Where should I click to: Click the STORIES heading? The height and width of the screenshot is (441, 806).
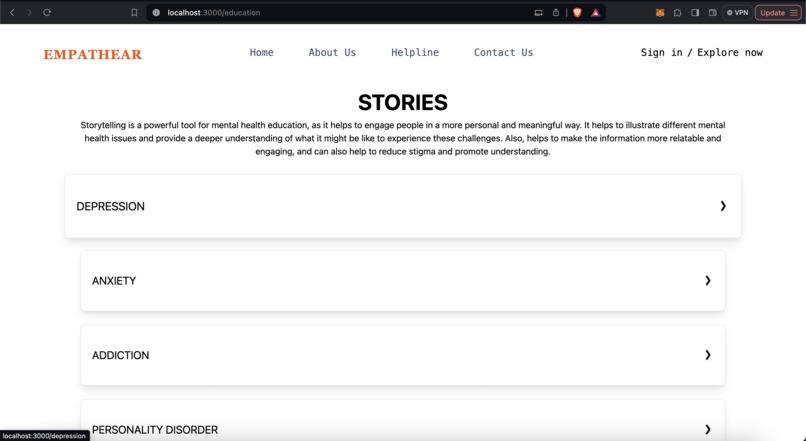[402, 102]
